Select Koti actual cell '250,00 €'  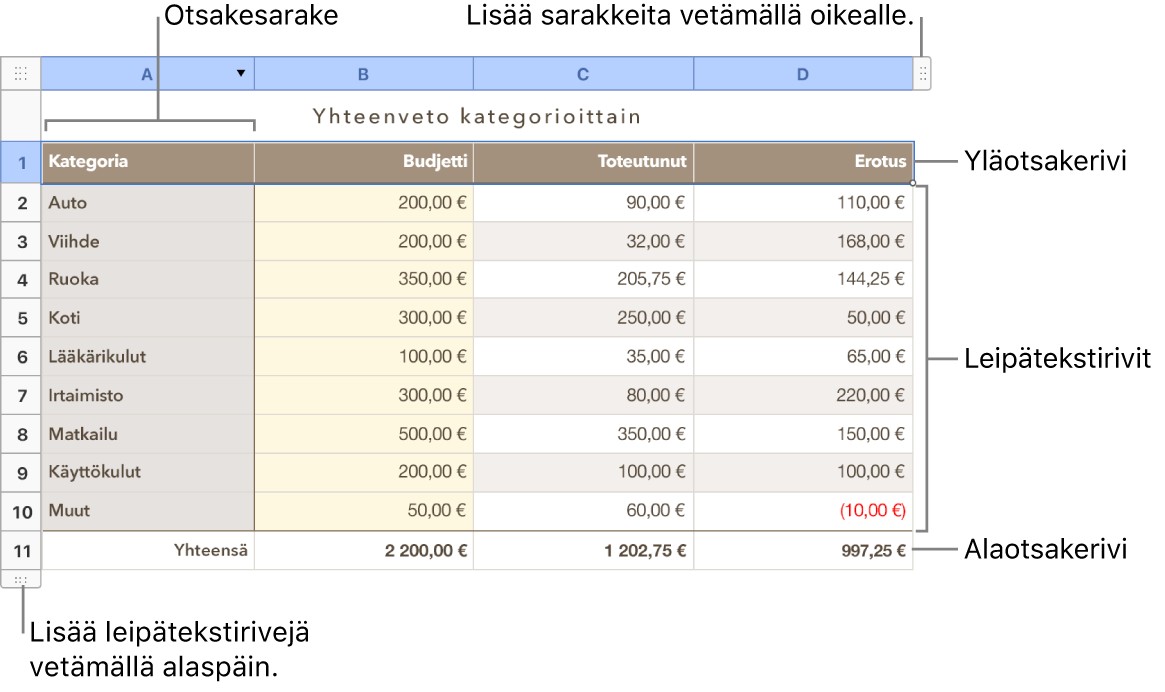click(x=583, y=318)
